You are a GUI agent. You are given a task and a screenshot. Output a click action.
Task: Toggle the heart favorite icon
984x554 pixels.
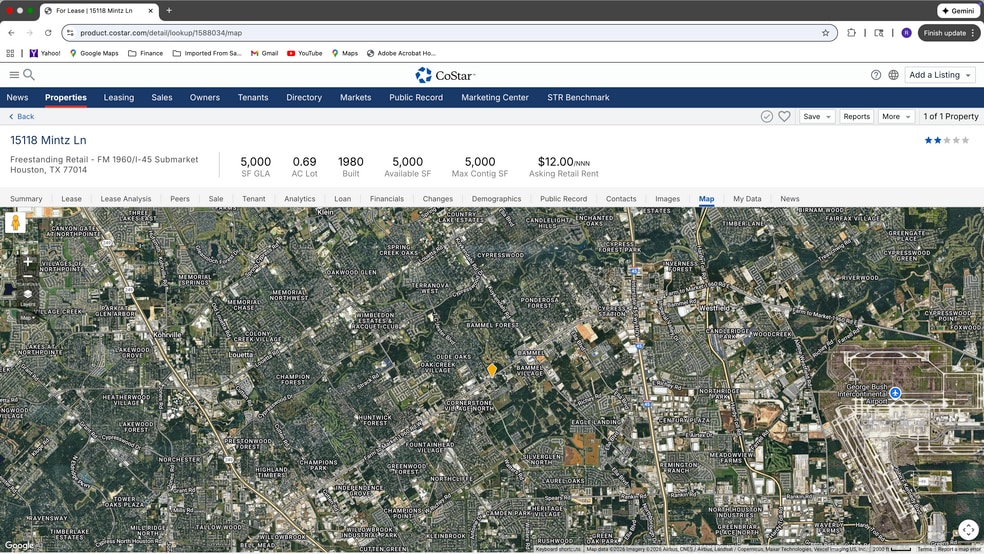784,117
